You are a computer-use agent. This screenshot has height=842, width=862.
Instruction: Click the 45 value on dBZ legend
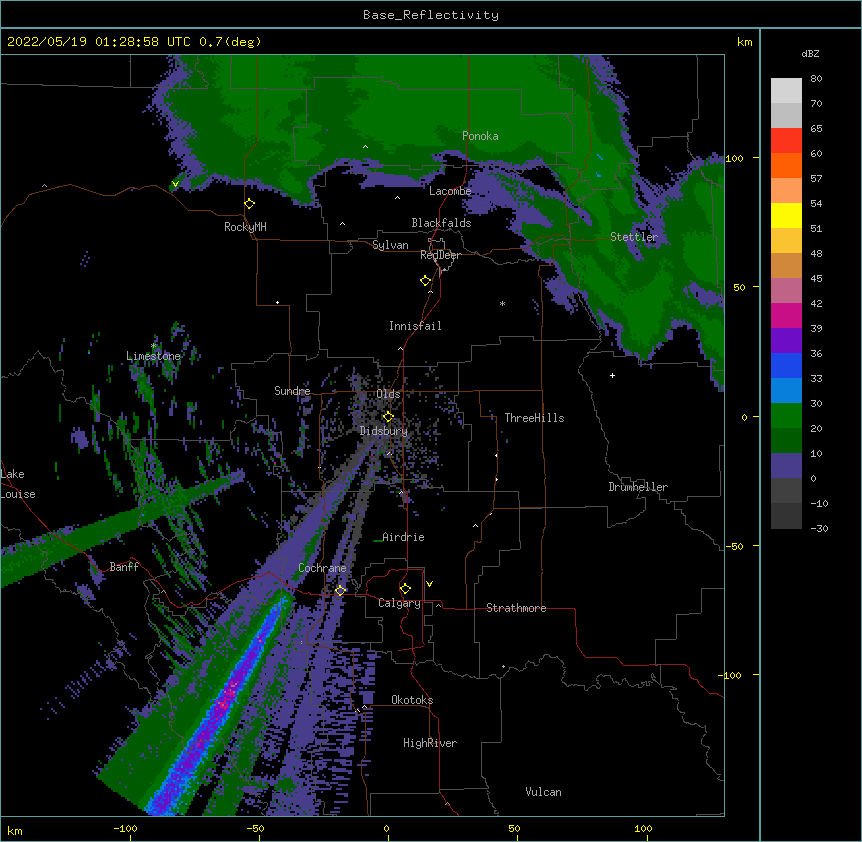816,279
